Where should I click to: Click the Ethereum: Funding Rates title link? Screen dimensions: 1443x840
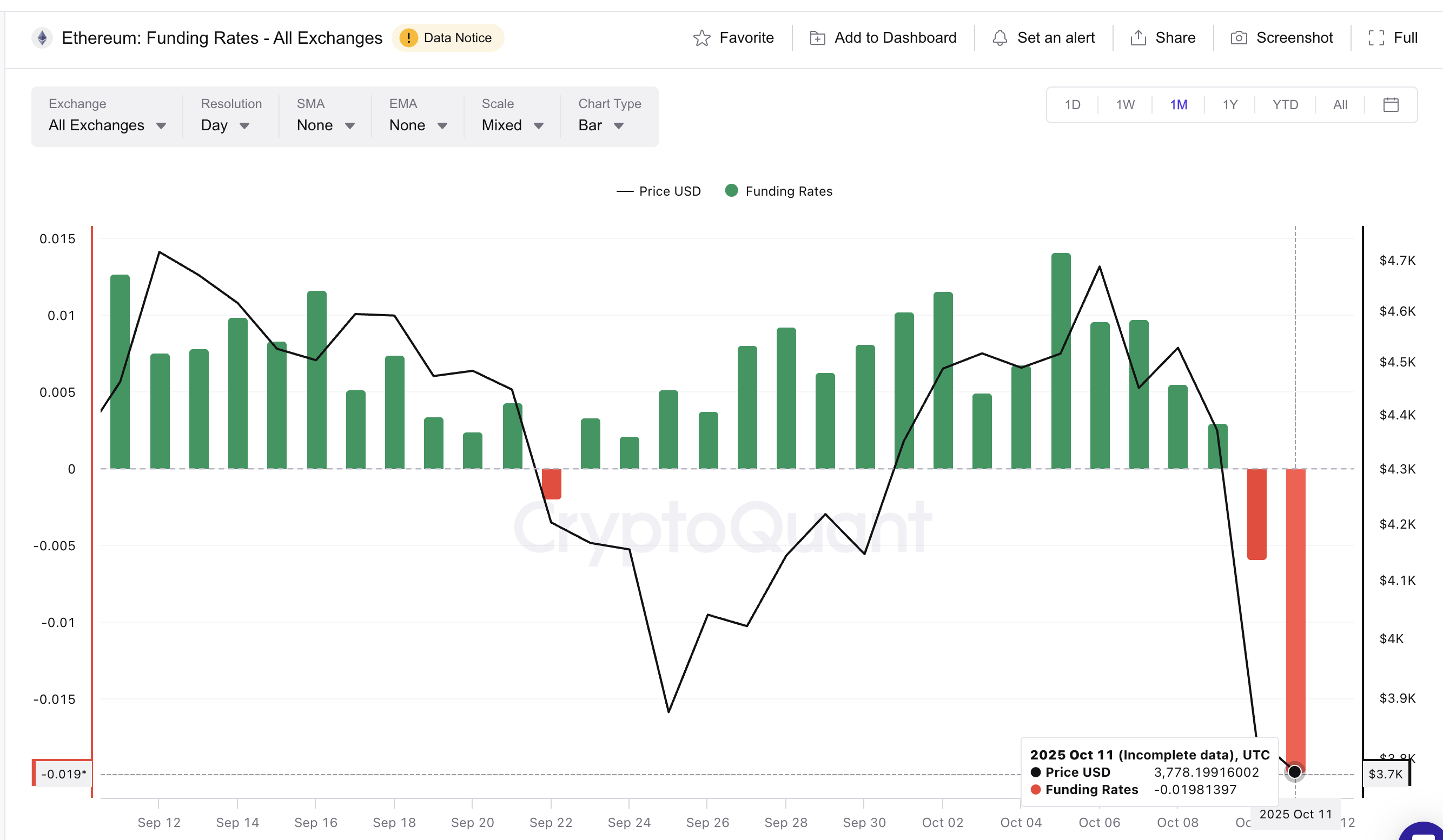222,37
